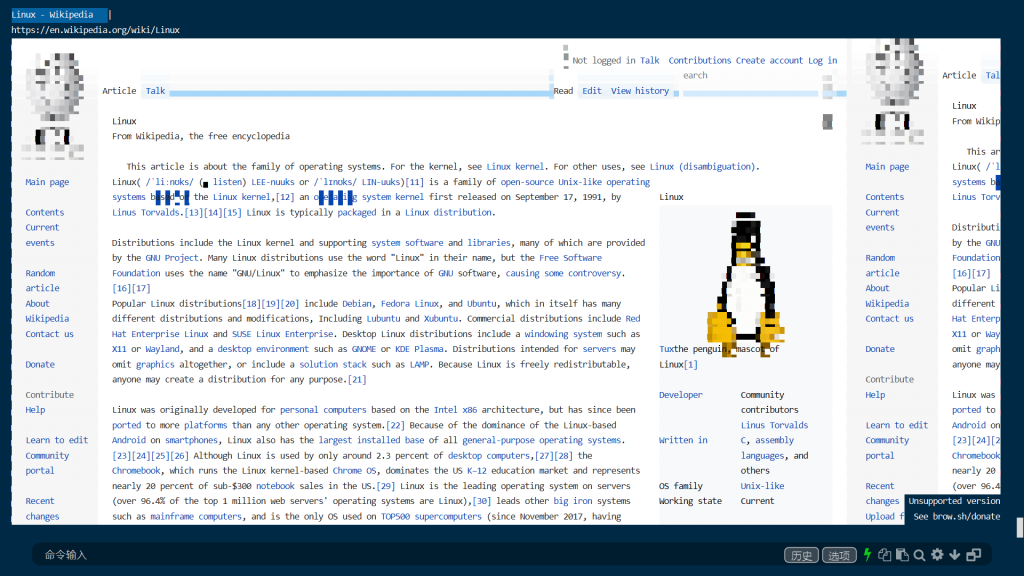Click the Intel x86 link
This screenshot has height=576, width=1024.
click(455, 410)
